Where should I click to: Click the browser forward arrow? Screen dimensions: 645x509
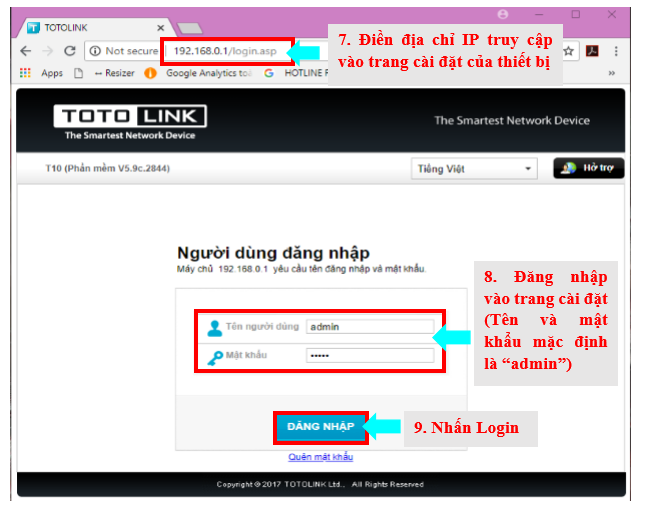point(48,51)
